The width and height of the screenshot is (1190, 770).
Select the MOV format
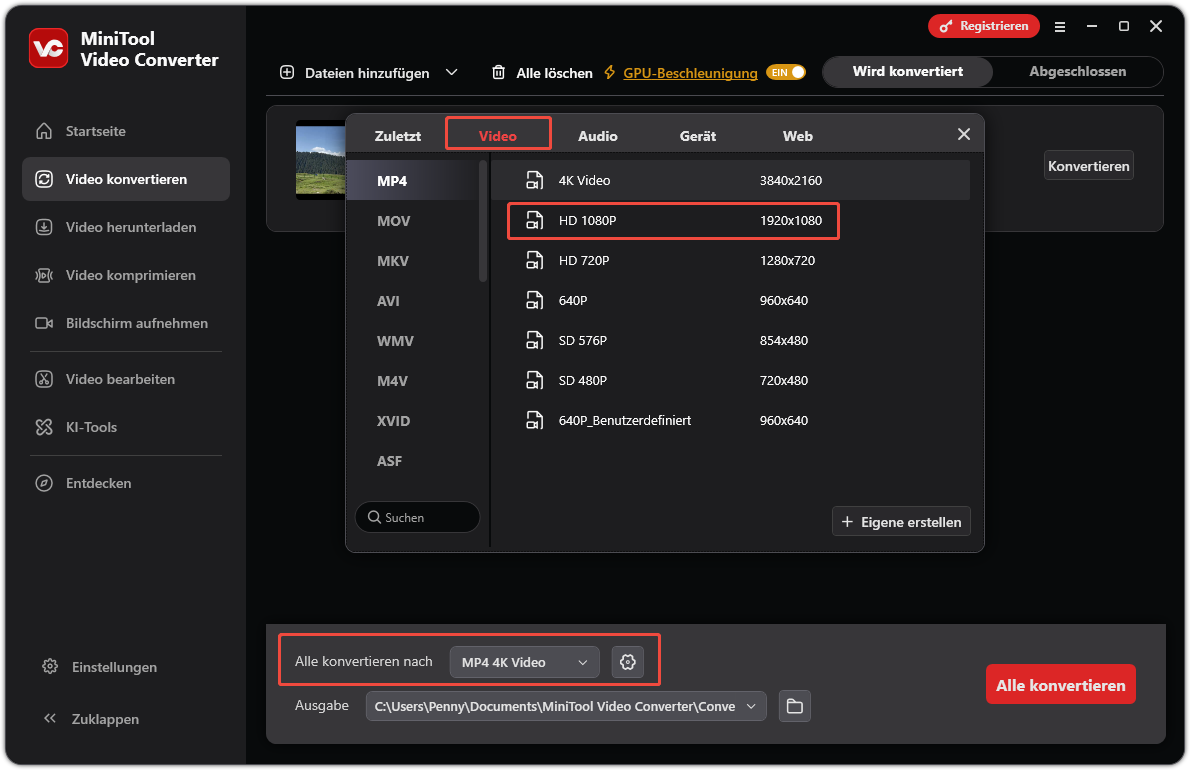[x=394, y=221]
